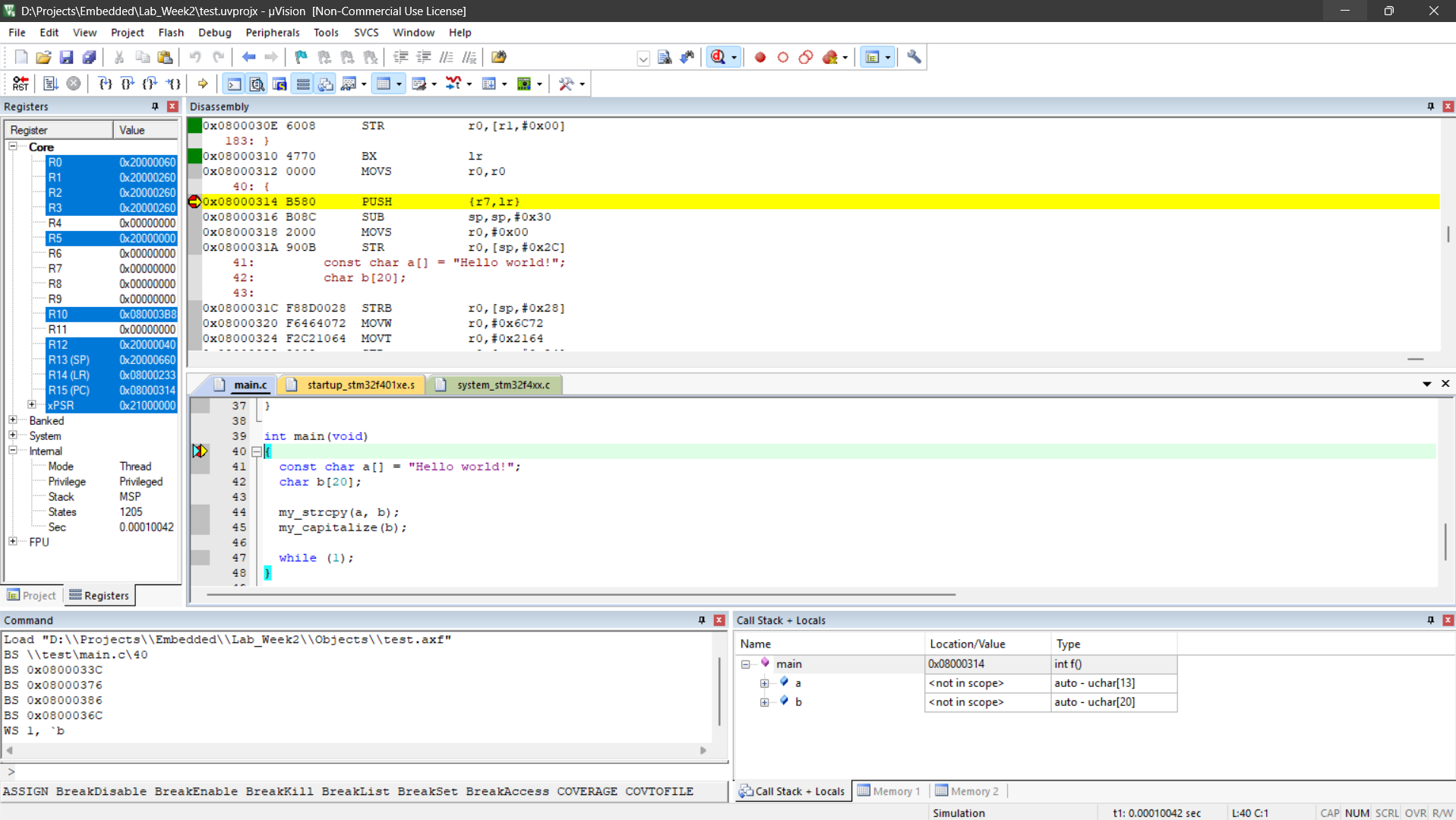
Task: Click the command line input field
Action: [365, 771]
